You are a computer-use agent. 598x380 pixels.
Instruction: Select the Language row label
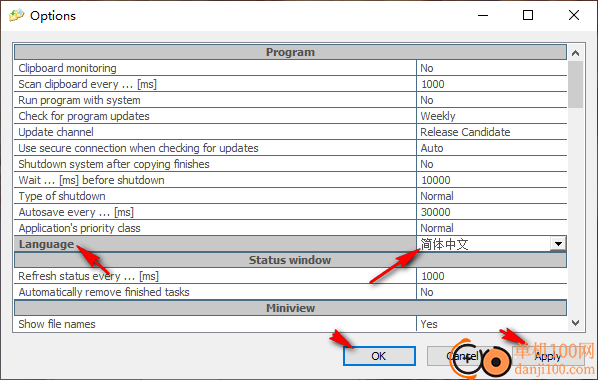(x=215, y=244)
